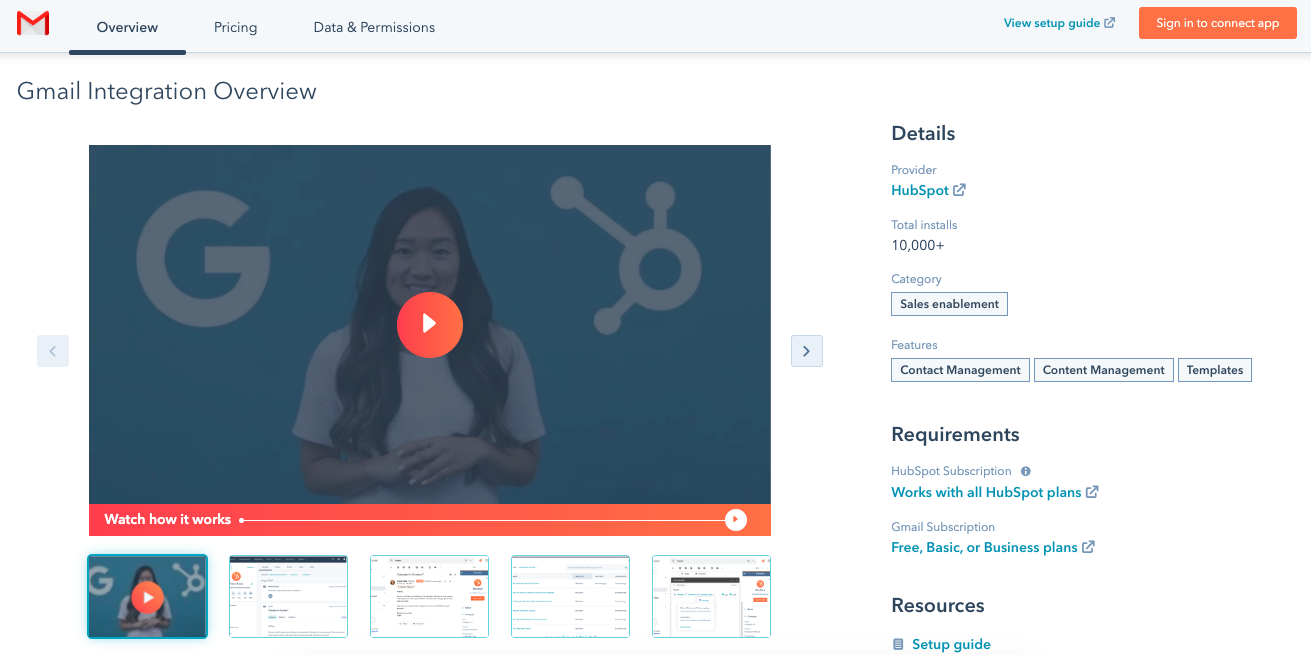Open the View setup guide link
The width and height of the screenshot is (1311, 655).
point(1051,23)
